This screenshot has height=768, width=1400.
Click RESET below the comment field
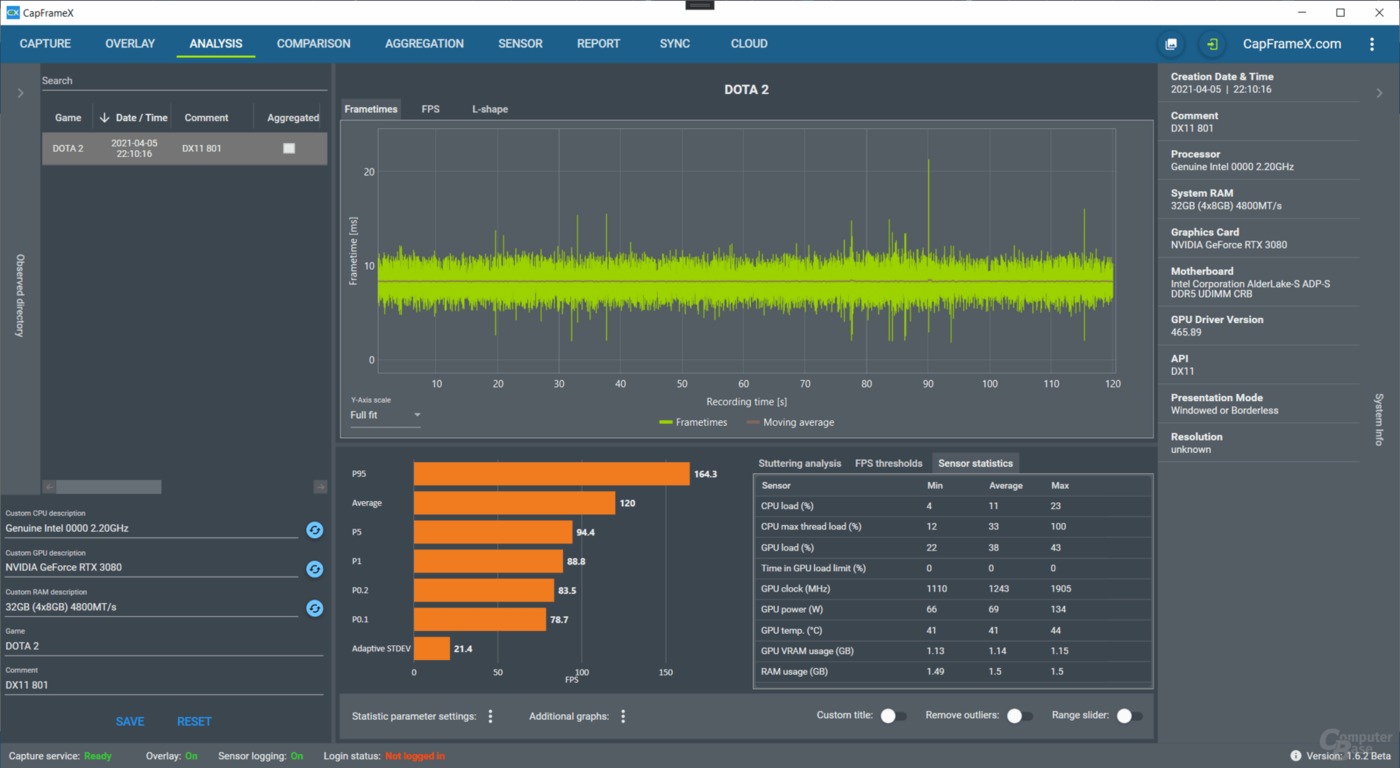click(194, 721)
